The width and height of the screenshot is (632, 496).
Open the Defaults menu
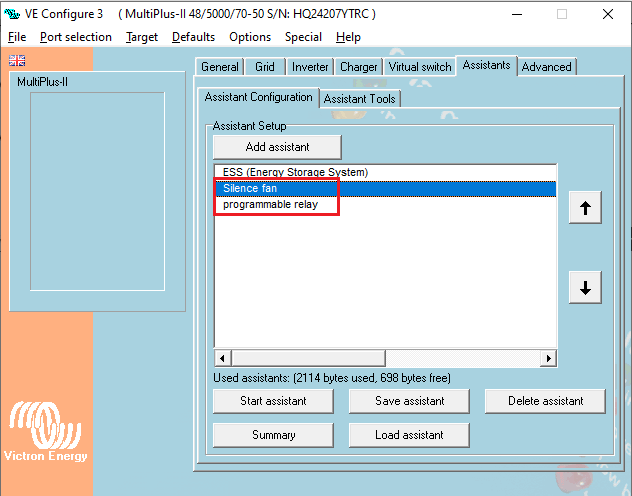[x=193, y=37]
